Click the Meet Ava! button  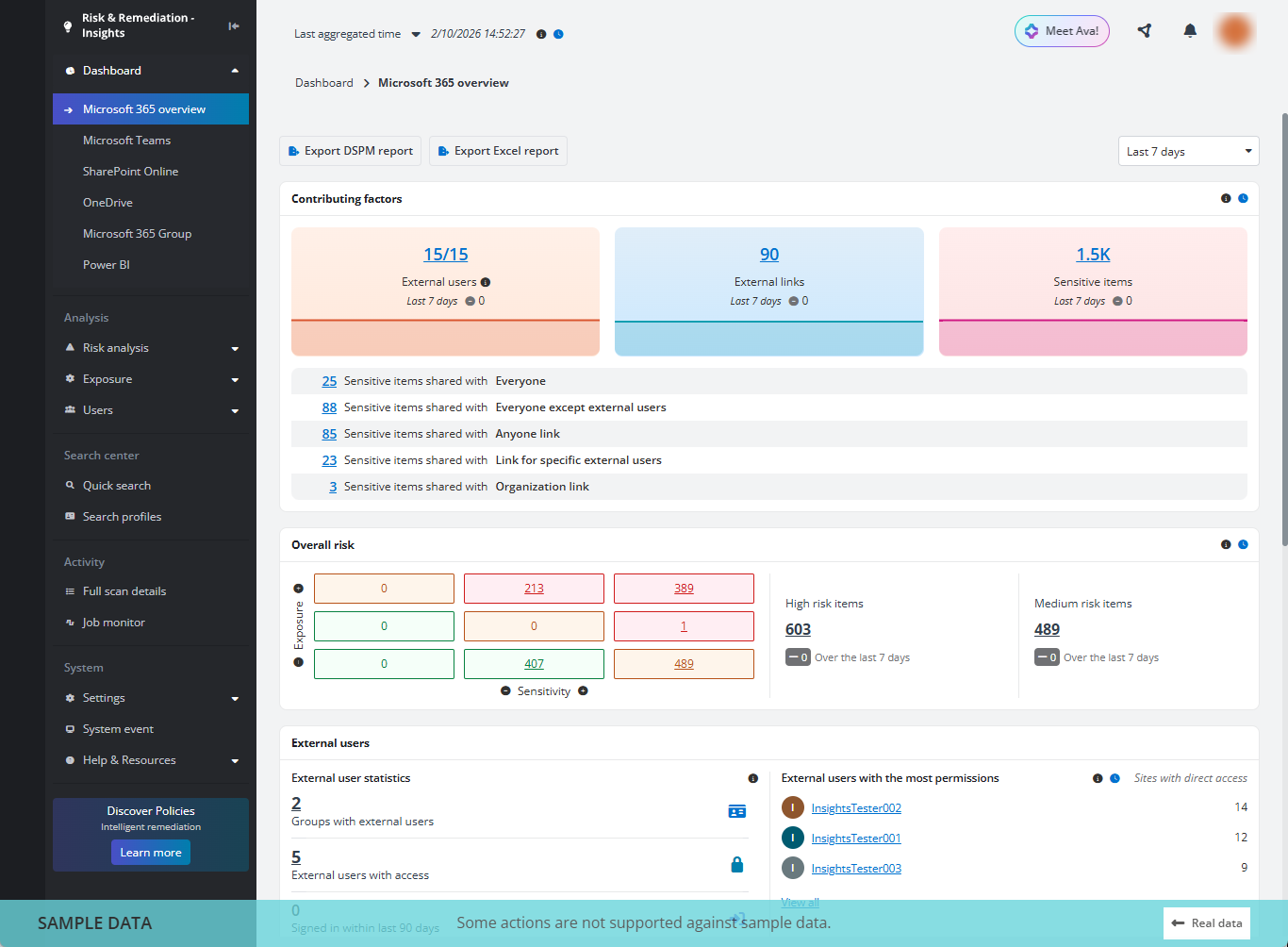(1062, 31)
